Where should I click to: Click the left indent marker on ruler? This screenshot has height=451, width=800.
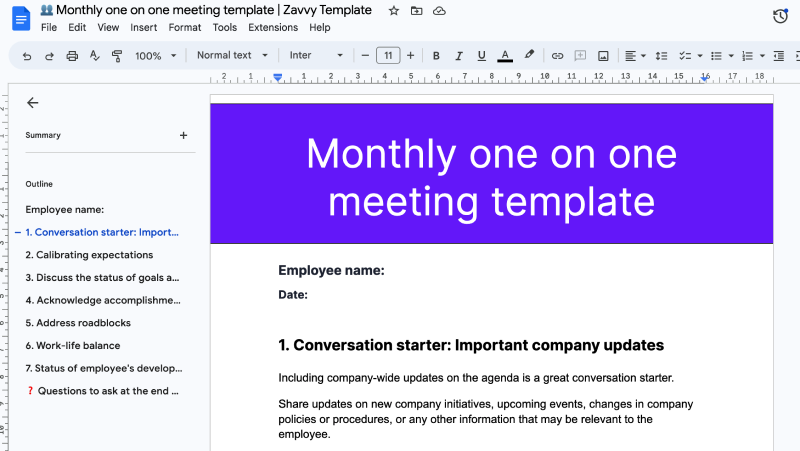pos(278,78)
